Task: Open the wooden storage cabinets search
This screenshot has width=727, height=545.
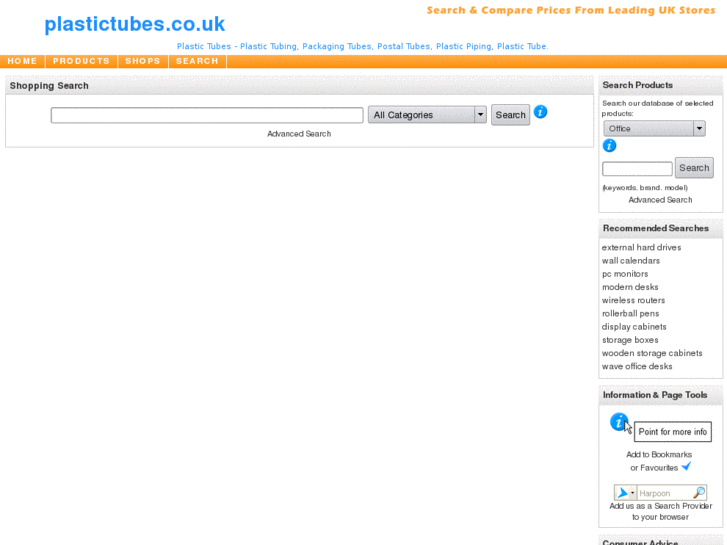Action: pos(652,353)
